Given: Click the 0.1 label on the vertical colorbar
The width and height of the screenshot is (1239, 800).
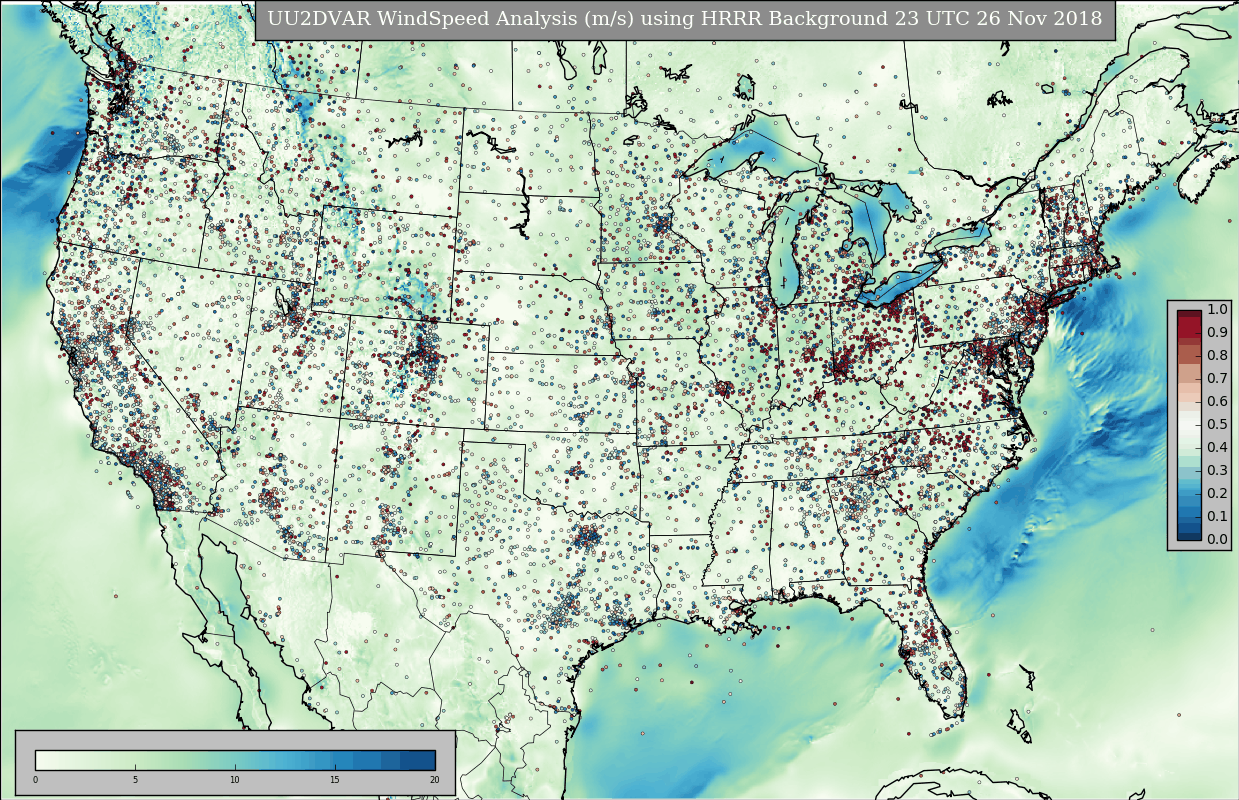Looking at the screenshot, I should point(1217,517).
